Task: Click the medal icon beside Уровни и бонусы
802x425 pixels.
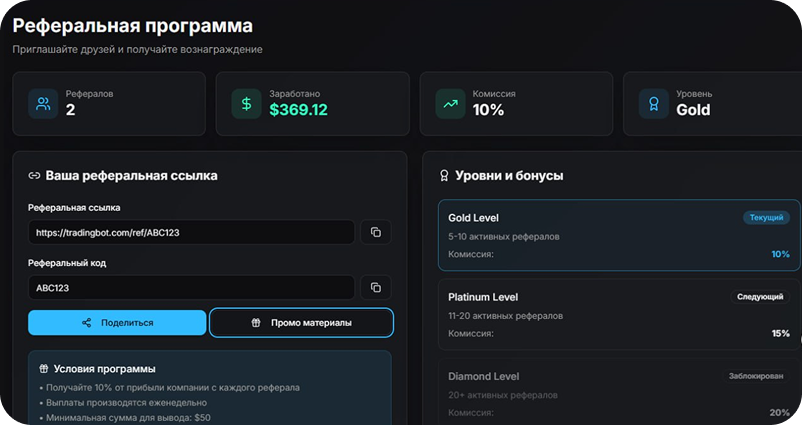Action: pos(444,176)
